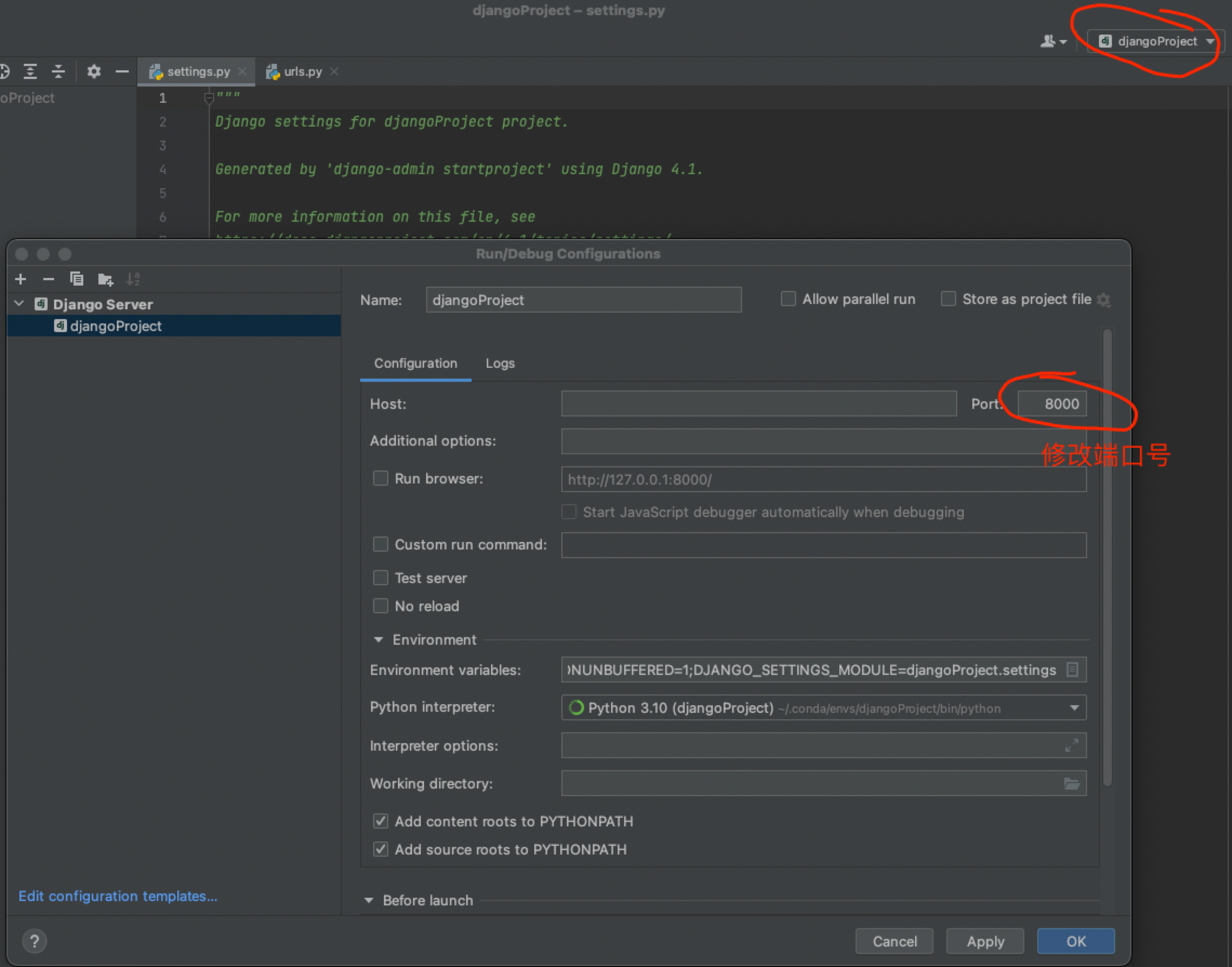Click the sort configurations alphabetically icon
The image size is (1232, 967).
pos(133,279)
